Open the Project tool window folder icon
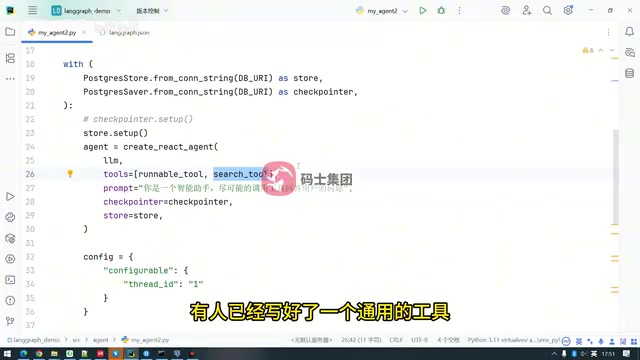 10,32
